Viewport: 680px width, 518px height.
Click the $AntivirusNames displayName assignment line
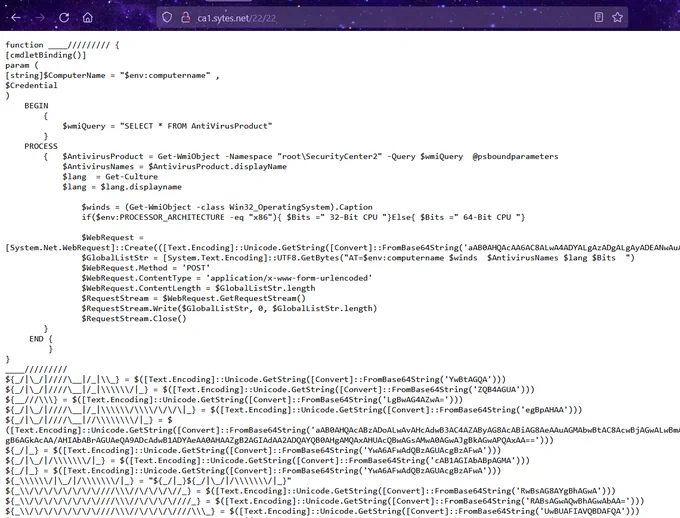click(x=174, y=167)
